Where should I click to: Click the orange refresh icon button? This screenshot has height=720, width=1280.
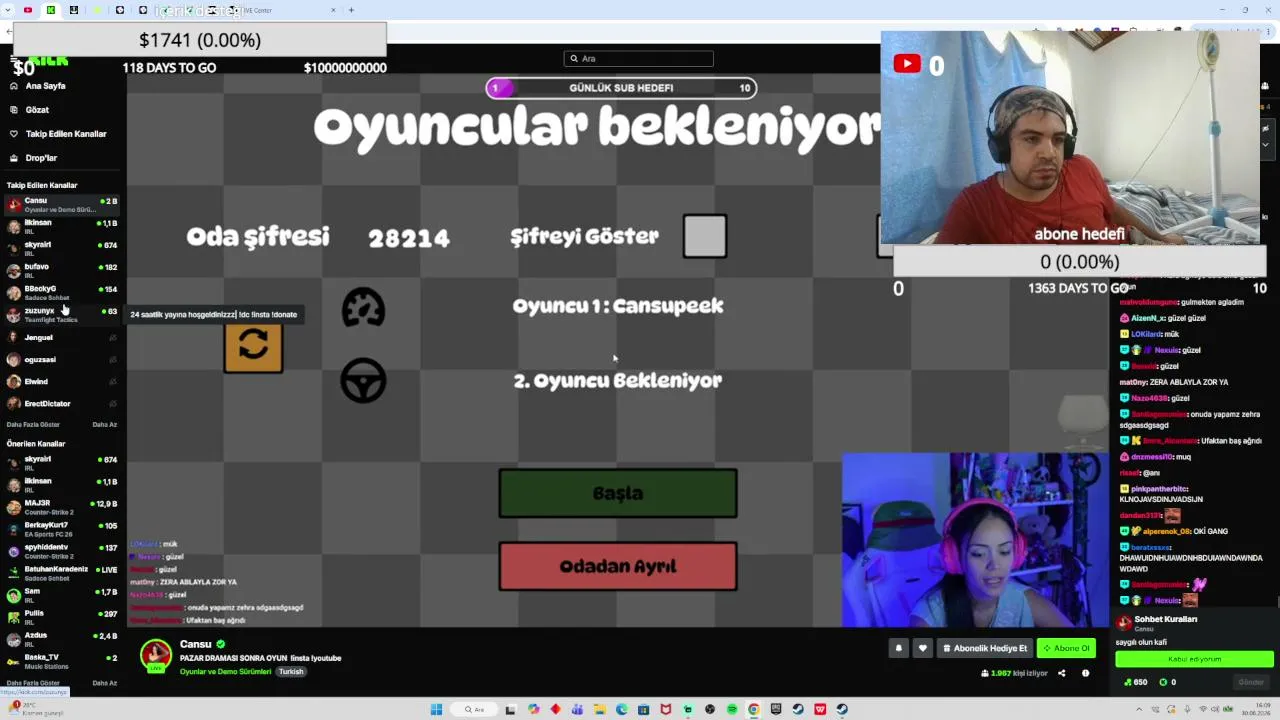[x=253, y=346]
